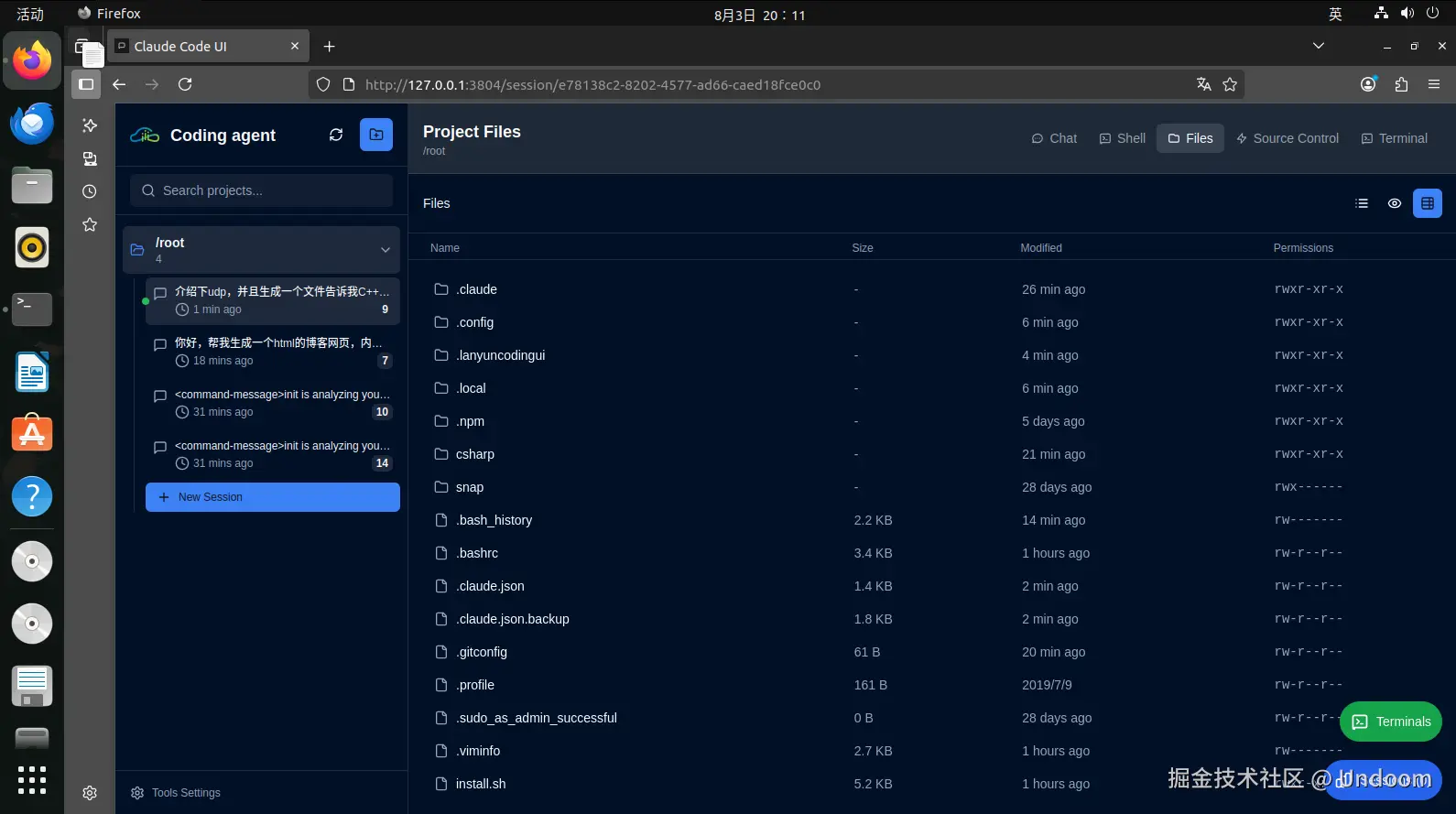Click the blue new project folder icon
The image size is (1456, 814).
[376, 135]
